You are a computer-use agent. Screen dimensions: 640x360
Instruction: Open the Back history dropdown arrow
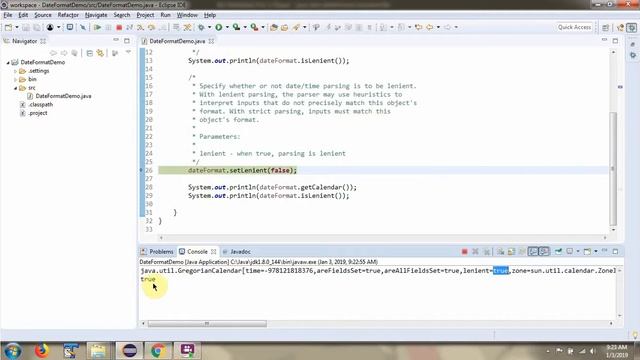(x=438, y=27)
